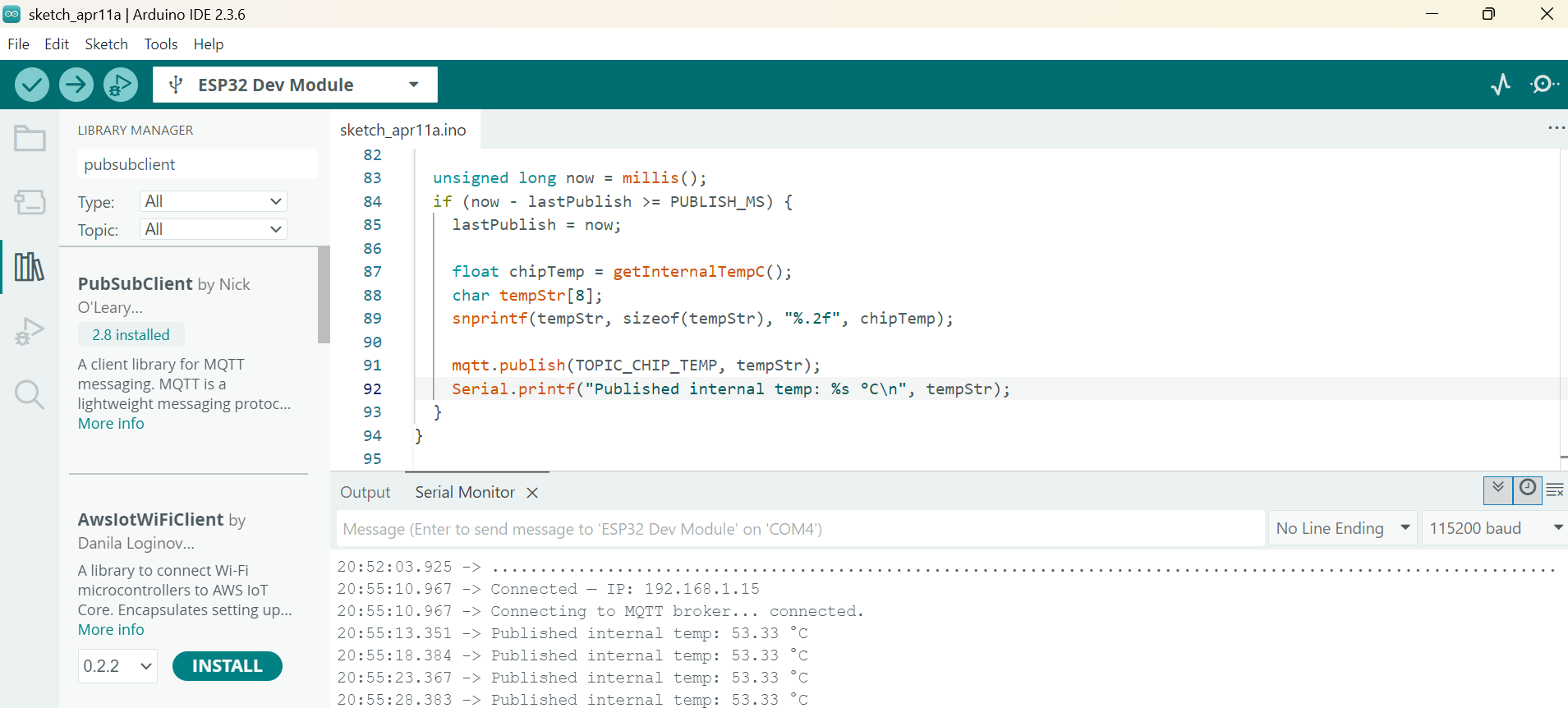Click the Upload arrow button
The height and width of the screenshot is (708, 1568).
point(76,85)
